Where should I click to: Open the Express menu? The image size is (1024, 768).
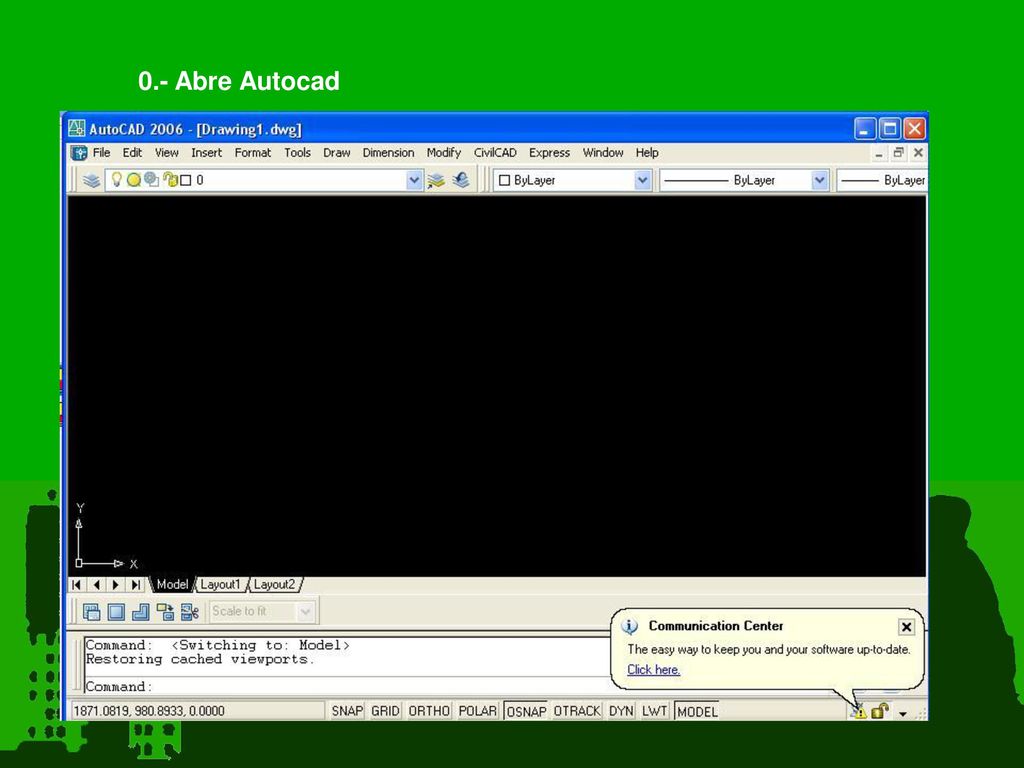[549, 153]
